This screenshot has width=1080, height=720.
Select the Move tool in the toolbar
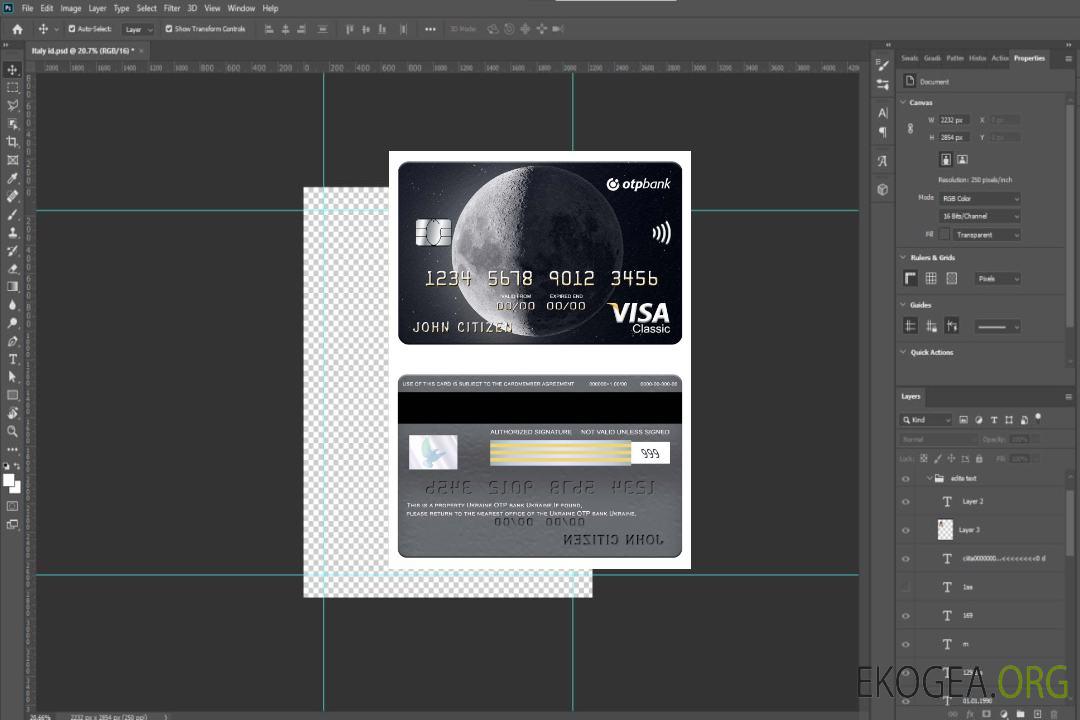point(12,70)
